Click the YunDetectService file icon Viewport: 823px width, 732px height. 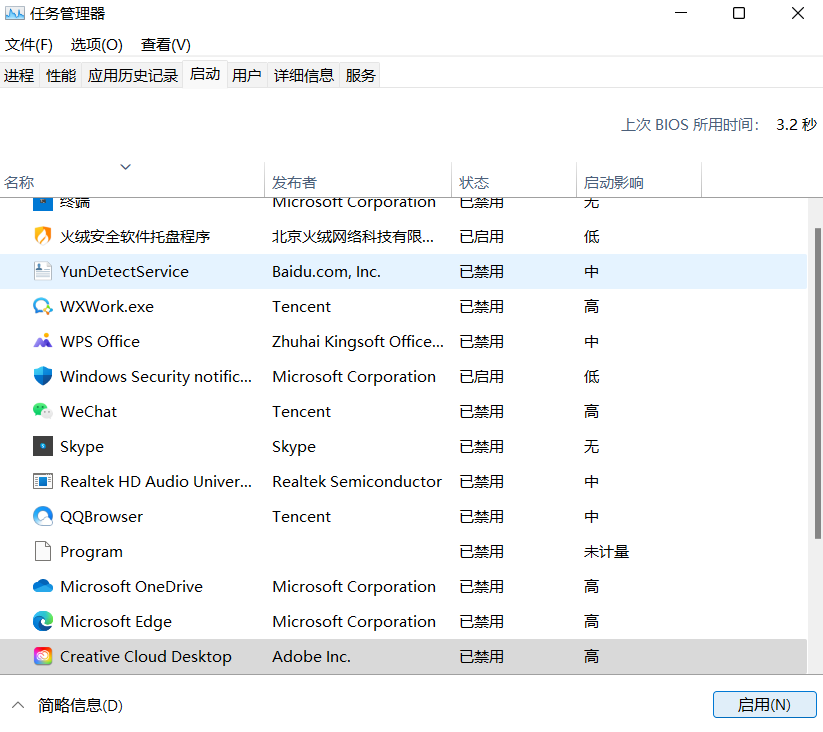point(43,271)
